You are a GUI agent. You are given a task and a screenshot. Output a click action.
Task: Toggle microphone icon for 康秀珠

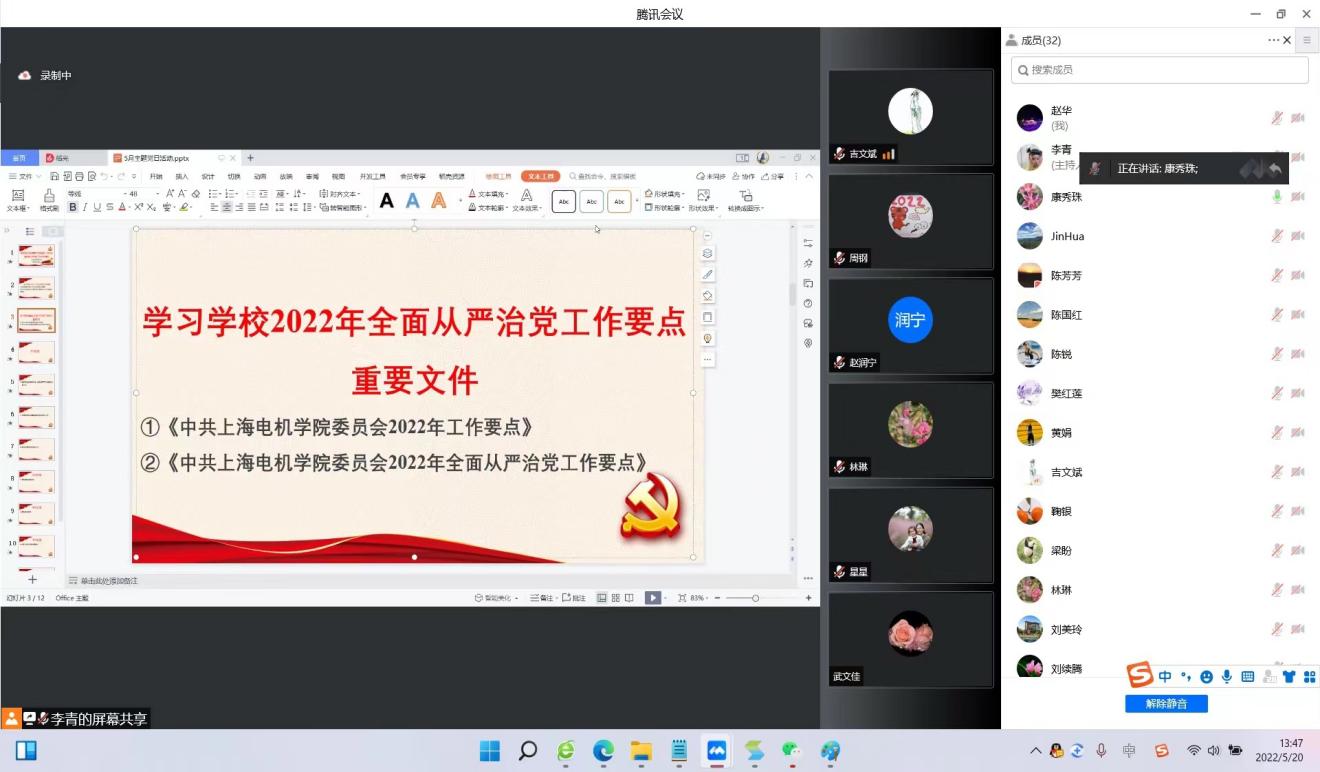1277,197
